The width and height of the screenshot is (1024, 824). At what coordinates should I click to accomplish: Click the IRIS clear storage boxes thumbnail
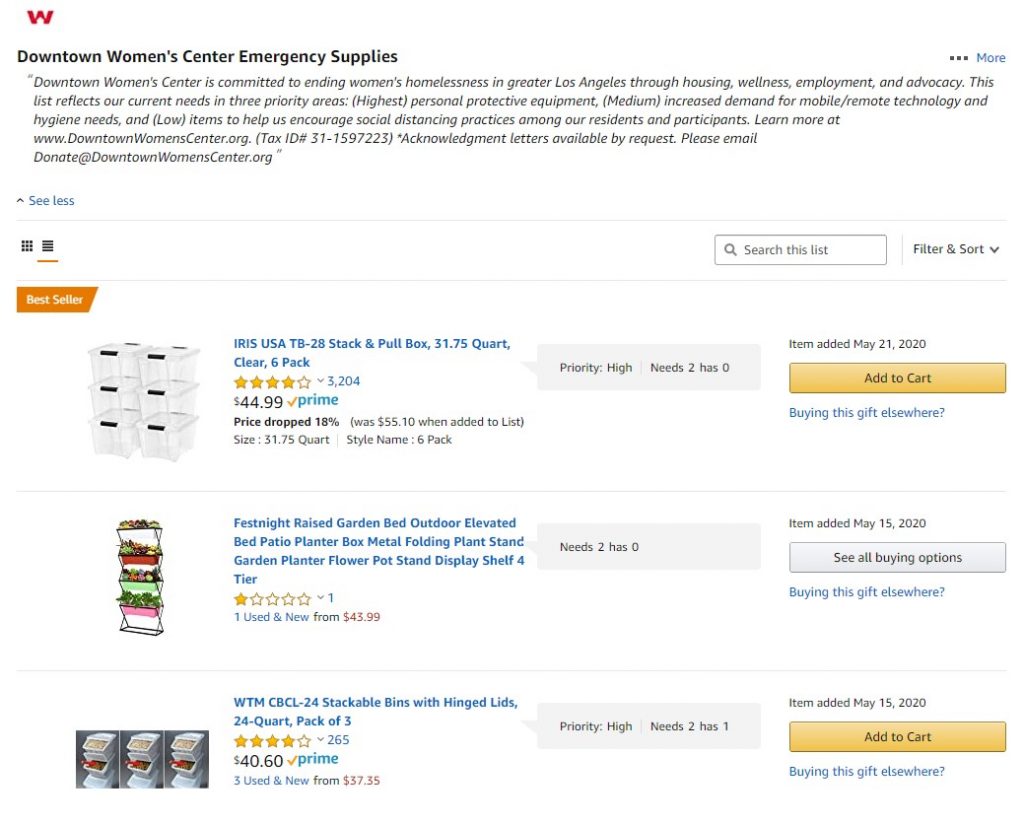144,400
